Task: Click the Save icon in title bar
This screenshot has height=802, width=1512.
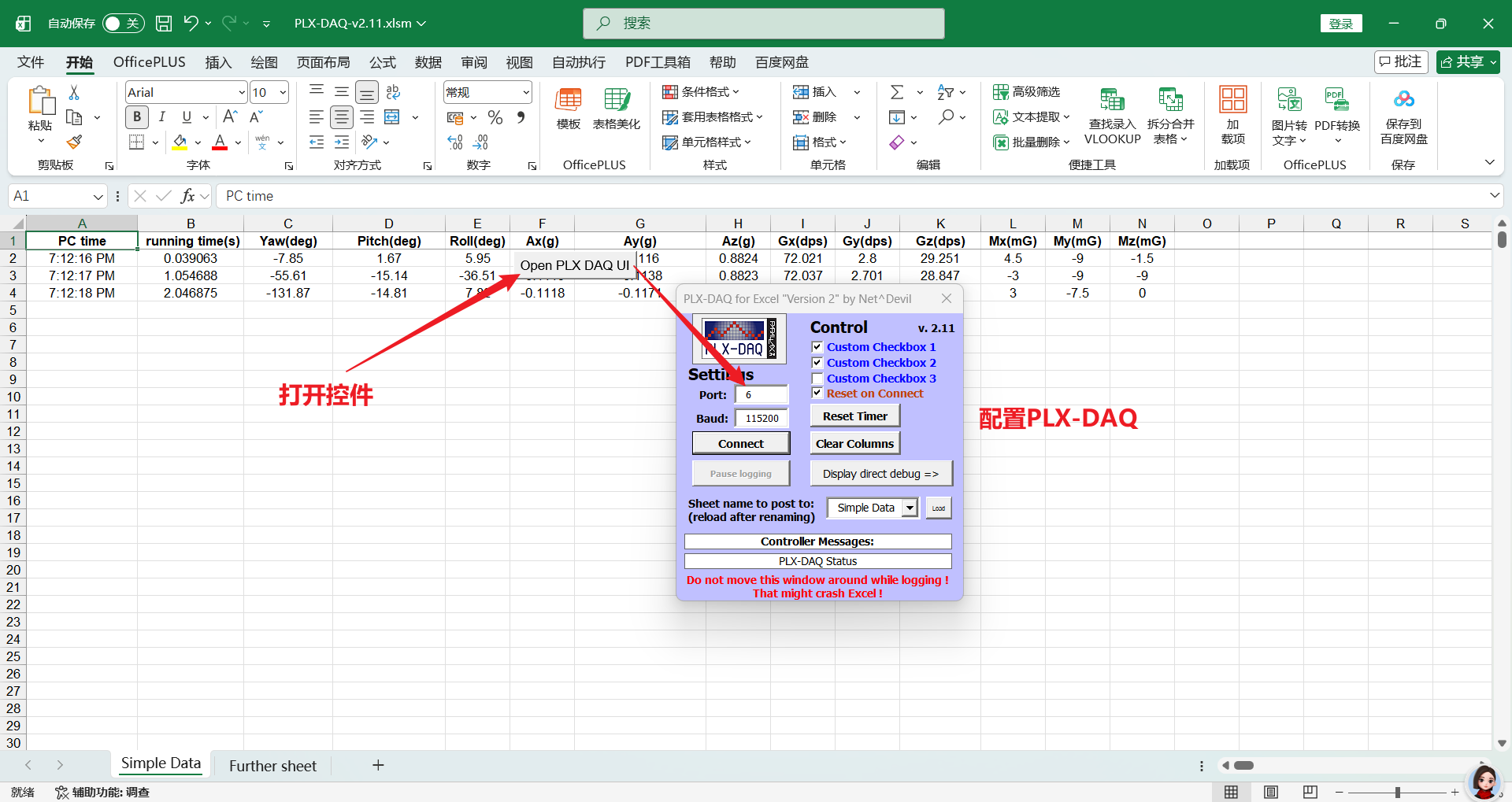Action: pos(164,24)
